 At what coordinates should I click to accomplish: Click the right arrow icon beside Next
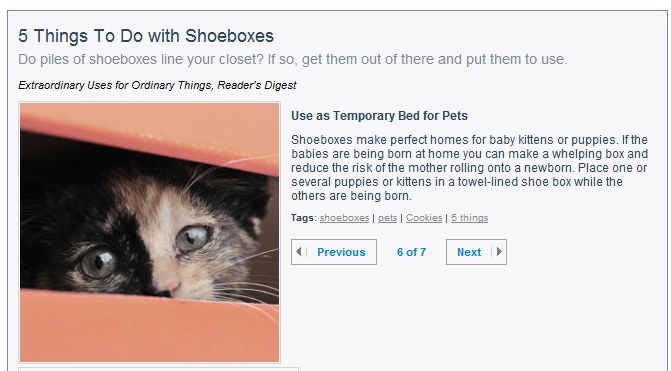click(x=499, y=252)
